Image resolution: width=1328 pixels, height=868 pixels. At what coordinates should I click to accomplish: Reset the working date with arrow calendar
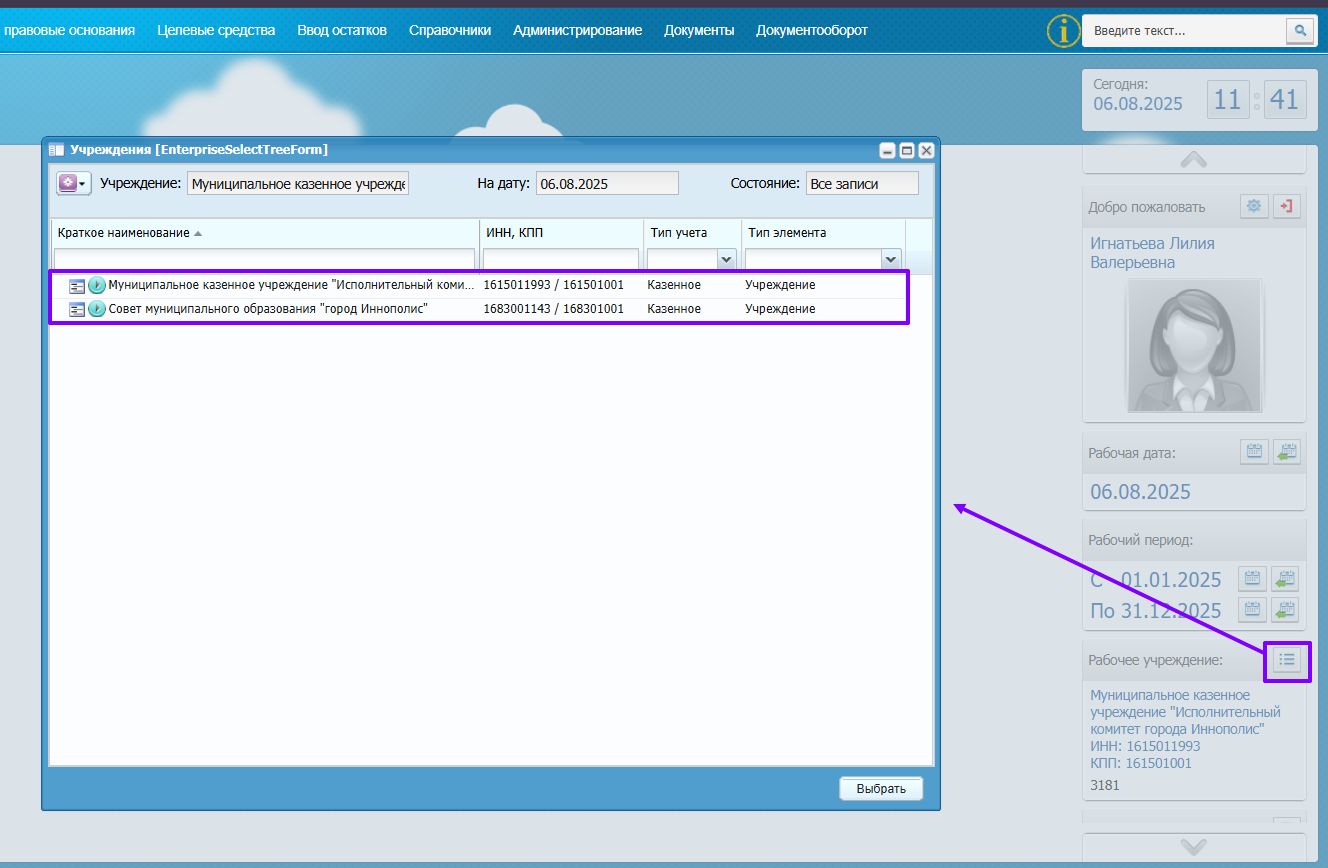[1287, 451]
